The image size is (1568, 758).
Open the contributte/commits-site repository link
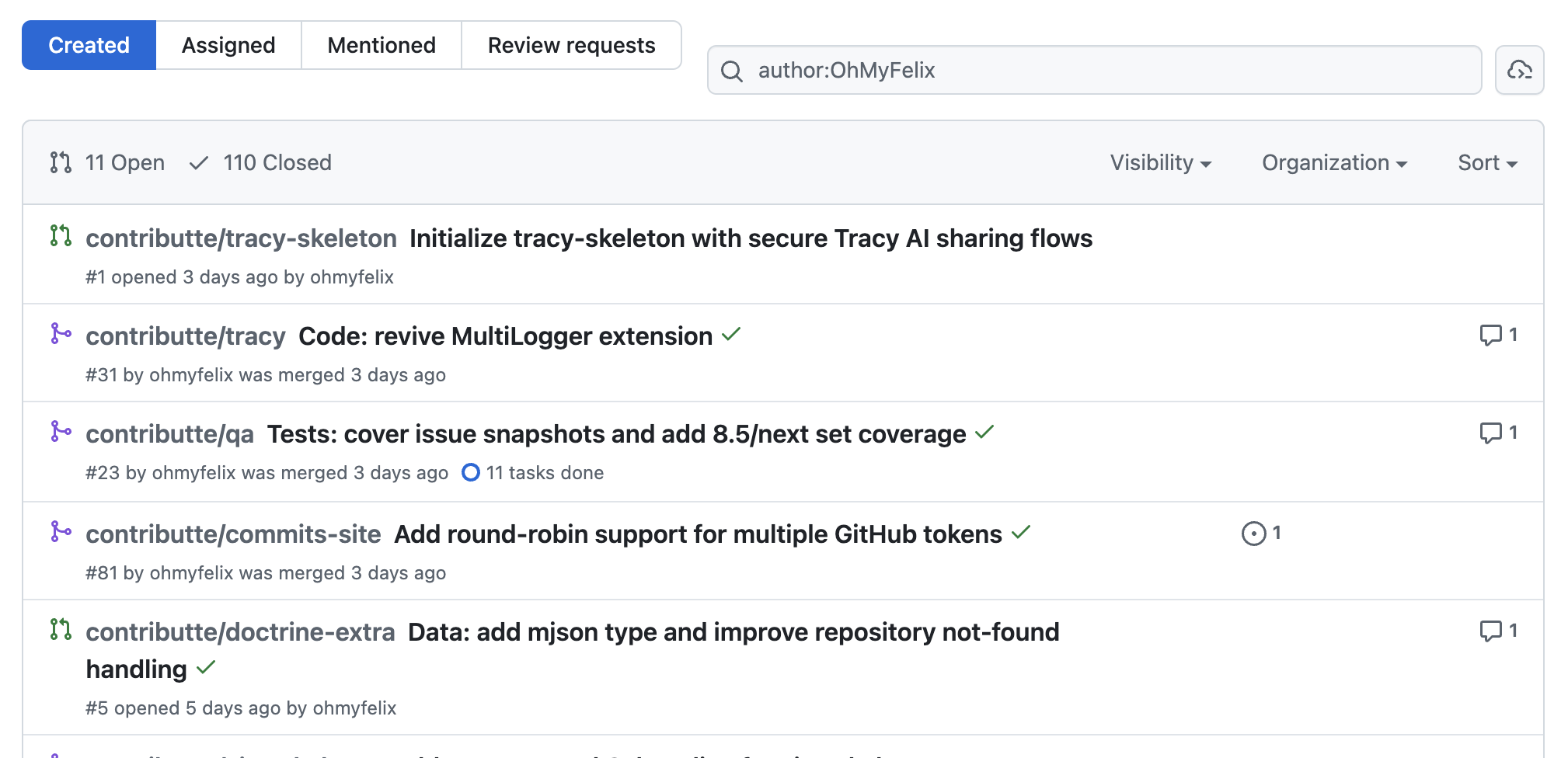[233, 534]
